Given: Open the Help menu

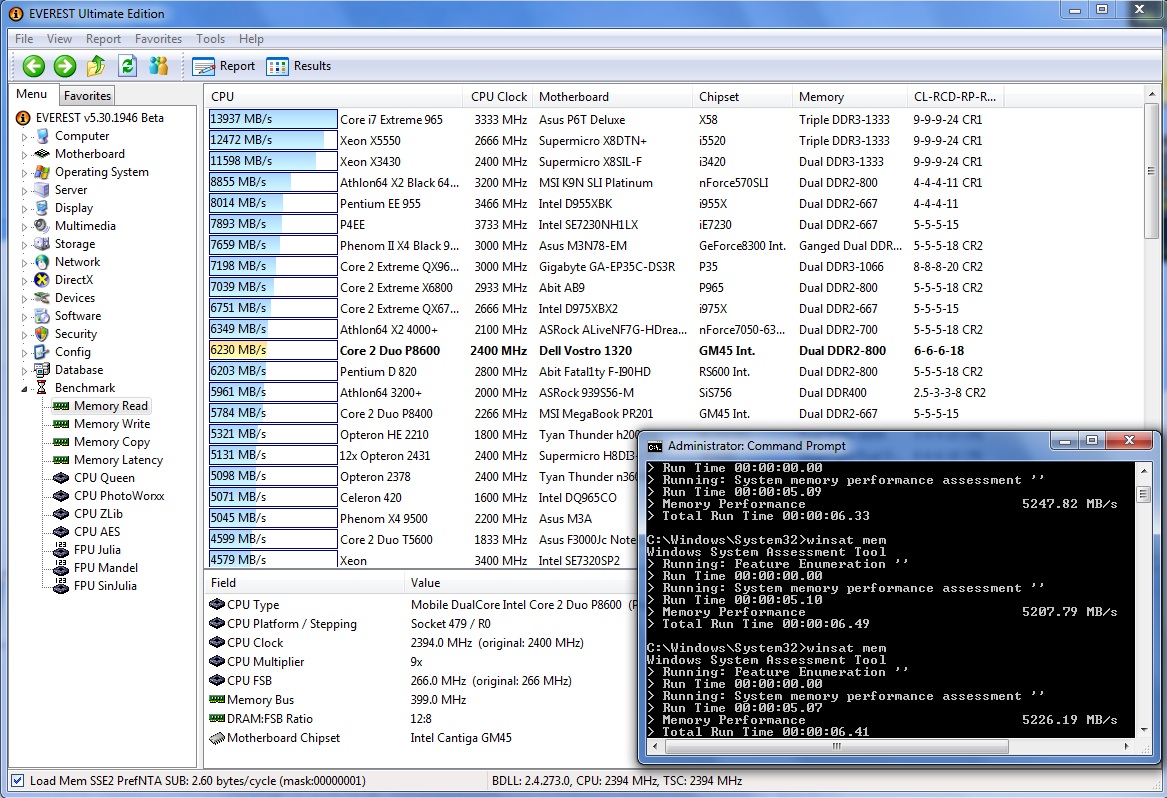Looking at the screenshot, I should pos(251,39).
